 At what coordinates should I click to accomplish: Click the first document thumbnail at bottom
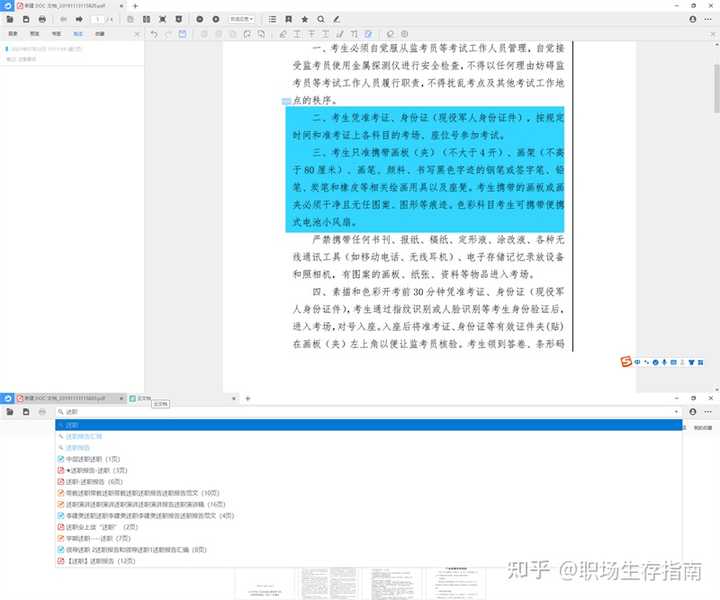click(264, 583)
